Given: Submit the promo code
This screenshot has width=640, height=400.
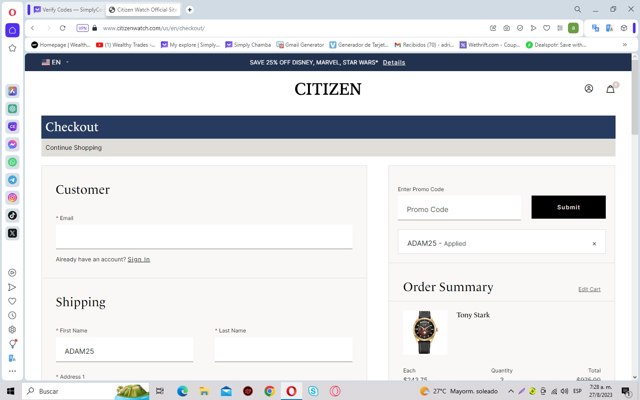Looking at the screenshot, I should pyautogui.click(x=568, y=207).
